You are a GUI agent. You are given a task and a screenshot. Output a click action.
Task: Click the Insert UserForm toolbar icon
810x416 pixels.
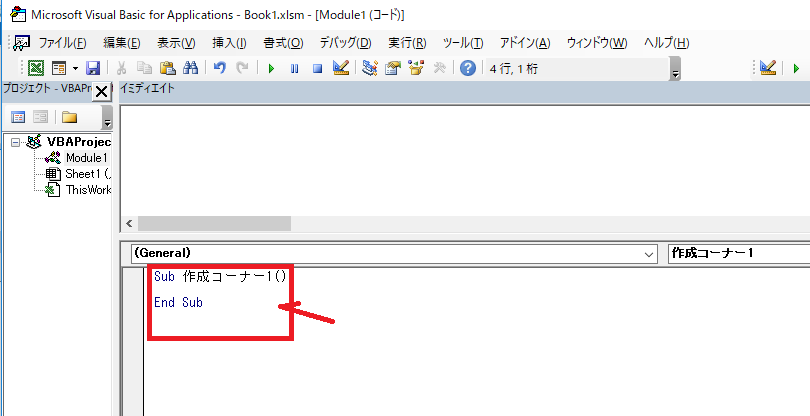[59, 68]
